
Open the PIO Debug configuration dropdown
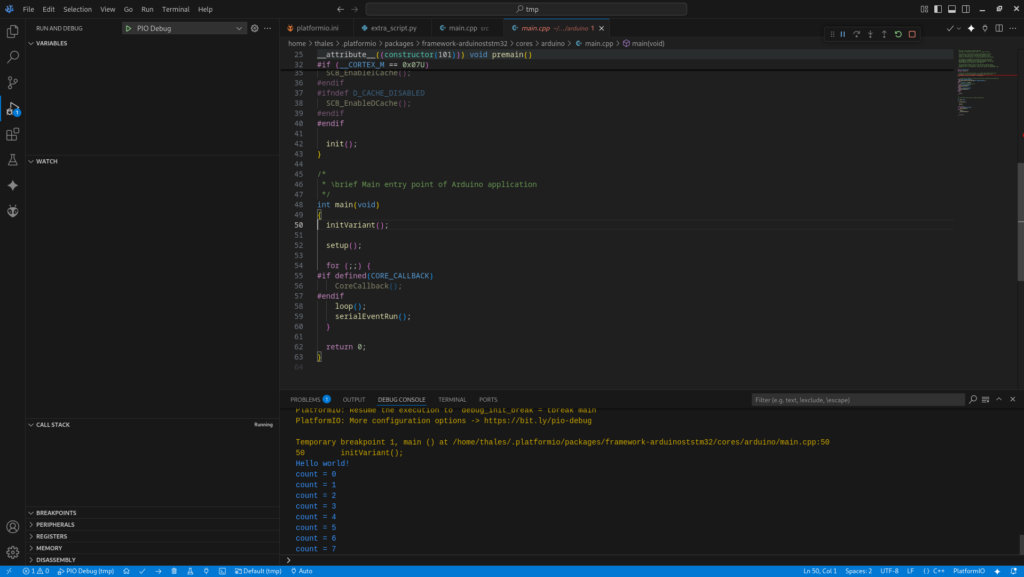pos(184,28)
